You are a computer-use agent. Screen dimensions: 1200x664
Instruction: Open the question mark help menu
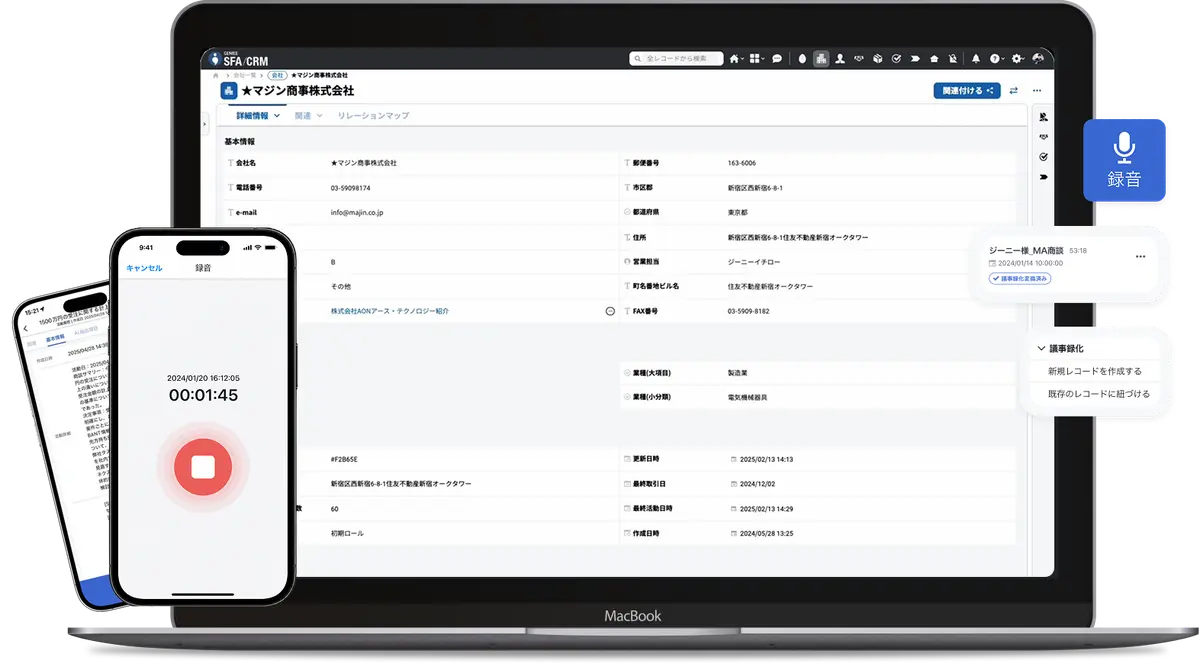click(996, 59)
